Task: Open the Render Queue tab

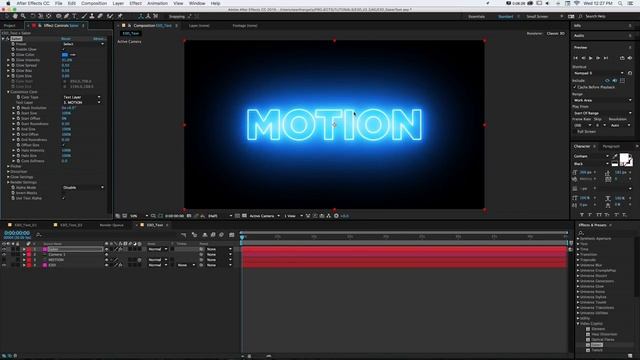Action: 111,225
